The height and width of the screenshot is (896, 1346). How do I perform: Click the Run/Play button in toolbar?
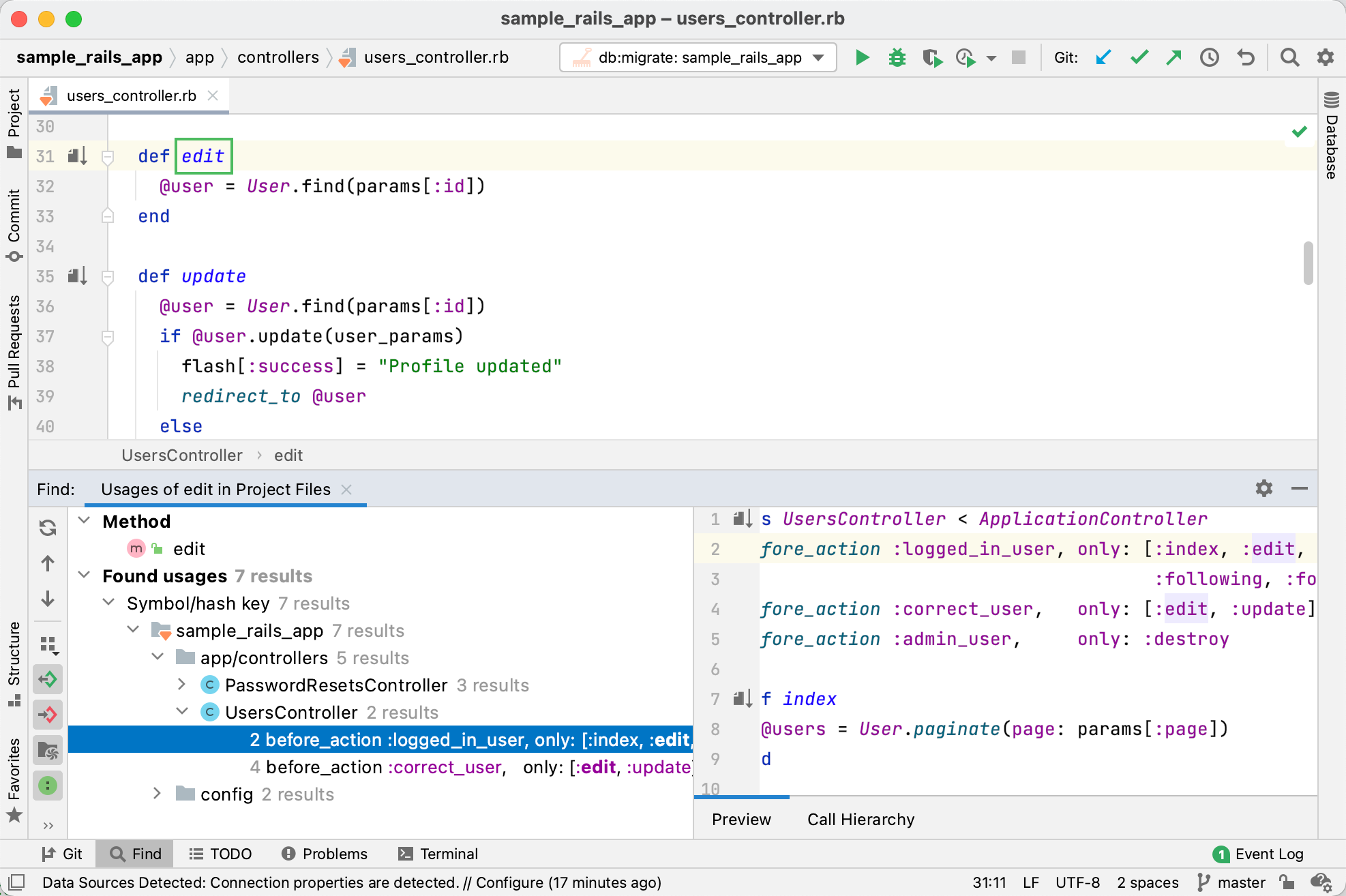point(861,57)
